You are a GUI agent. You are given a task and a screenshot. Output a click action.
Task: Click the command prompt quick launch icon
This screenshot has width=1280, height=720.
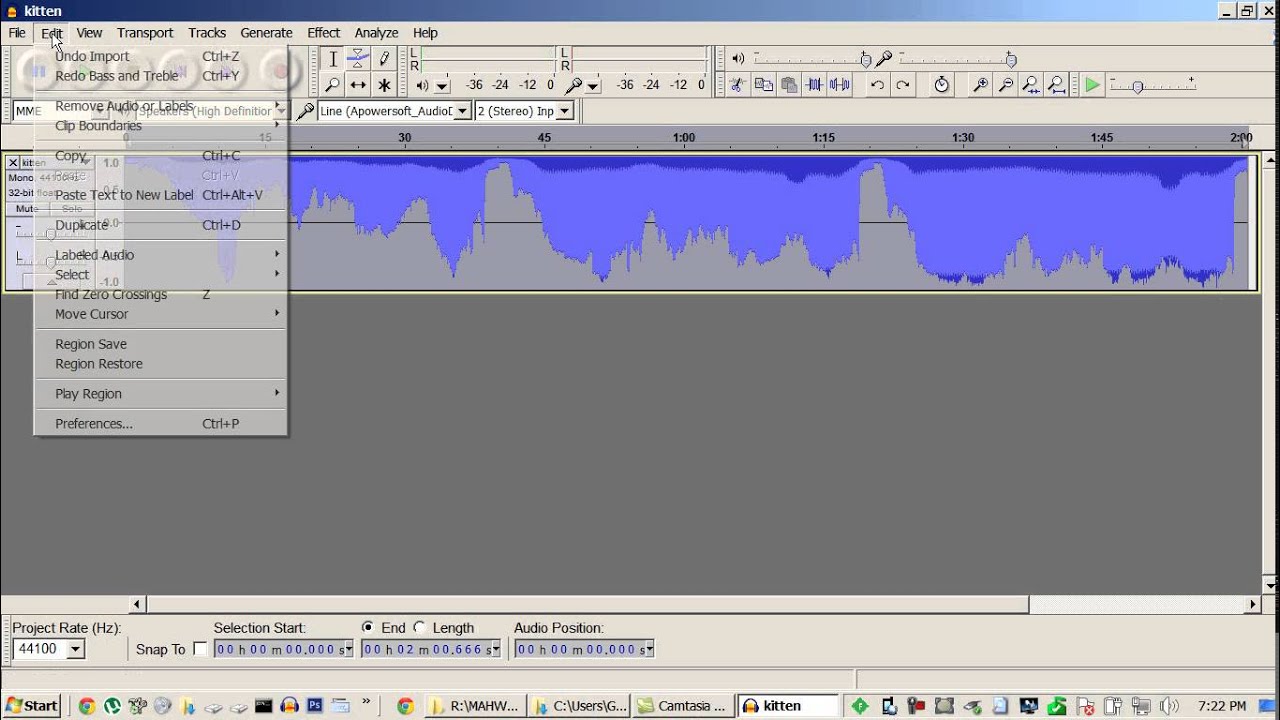(x=264, y=706)
